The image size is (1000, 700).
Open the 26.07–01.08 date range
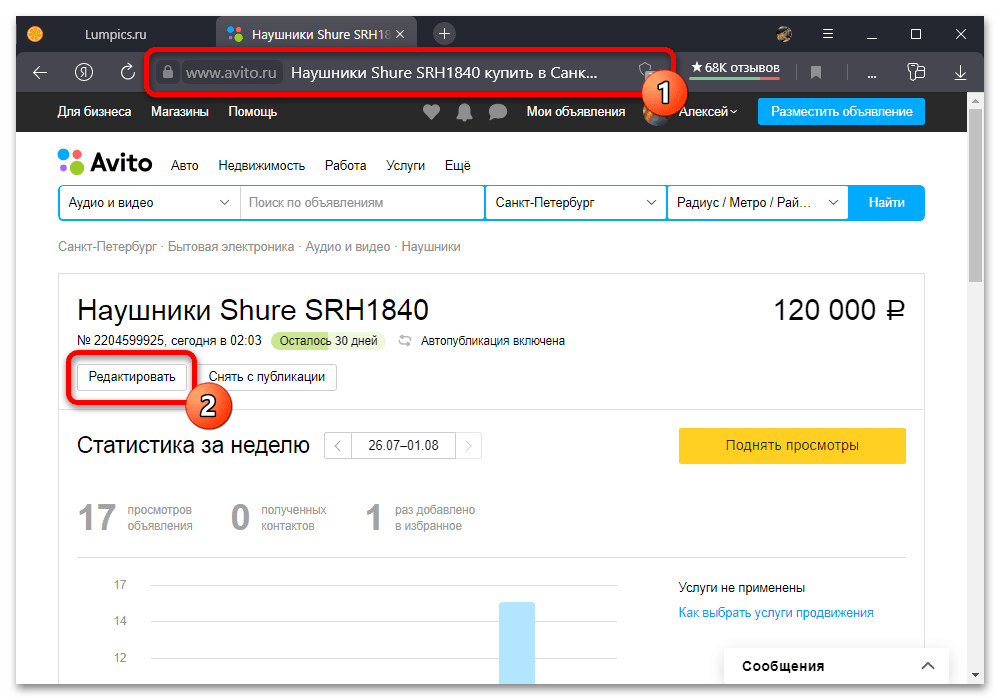pyautogui.click(x=403, y=446)
